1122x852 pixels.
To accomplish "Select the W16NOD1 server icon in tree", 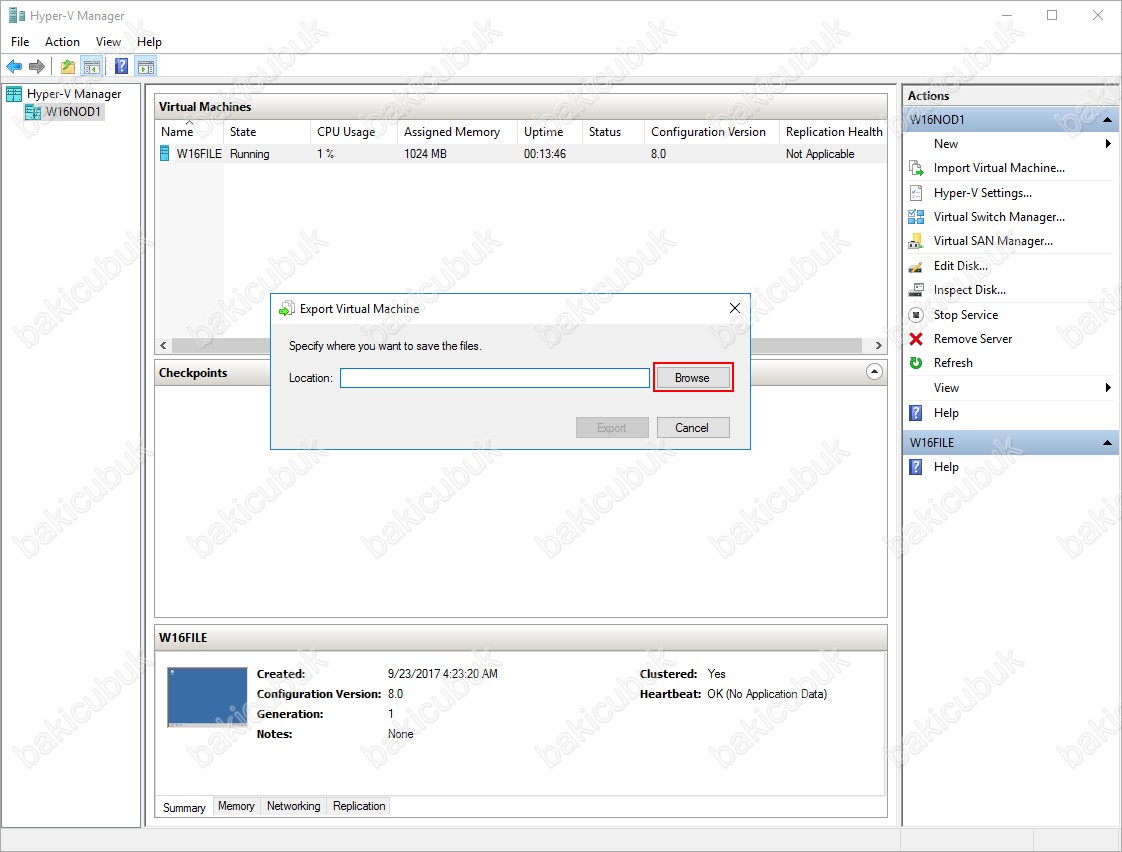I will (x=32, y=112).
